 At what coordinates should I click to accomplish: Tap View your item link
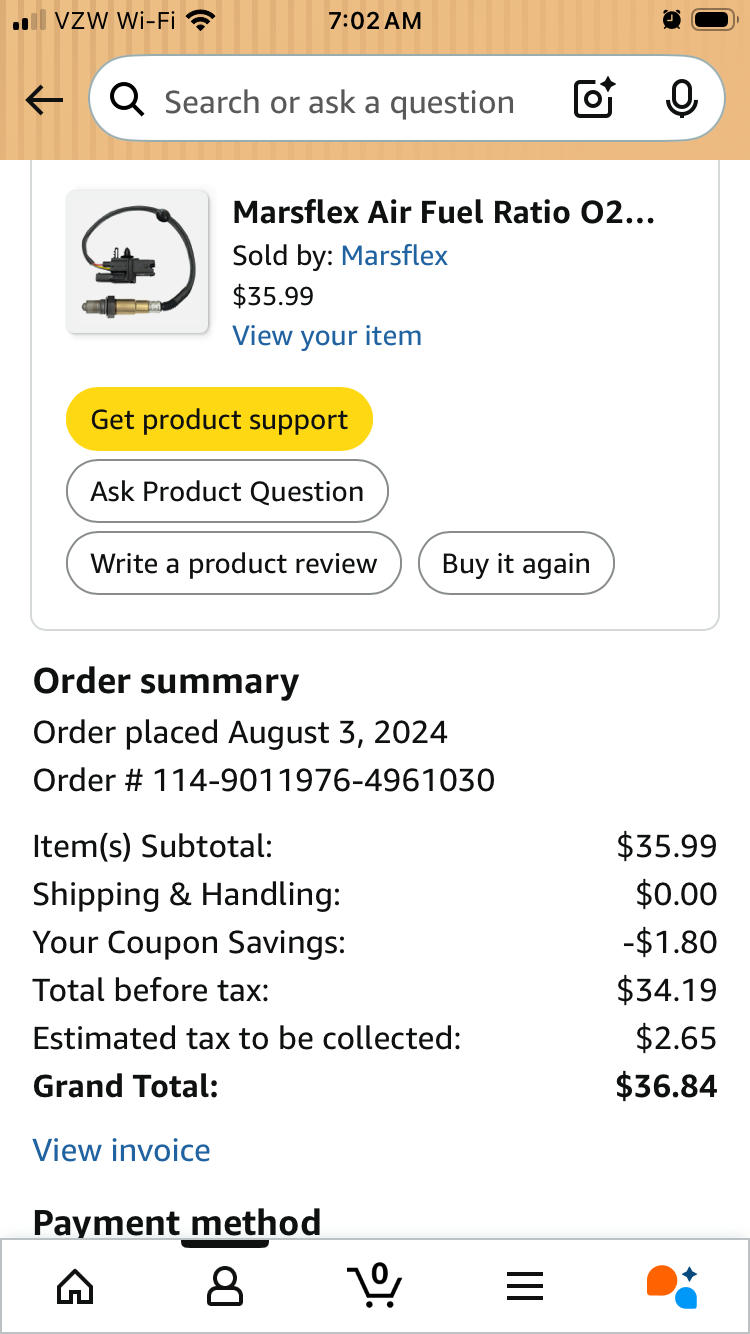[327, 336]
